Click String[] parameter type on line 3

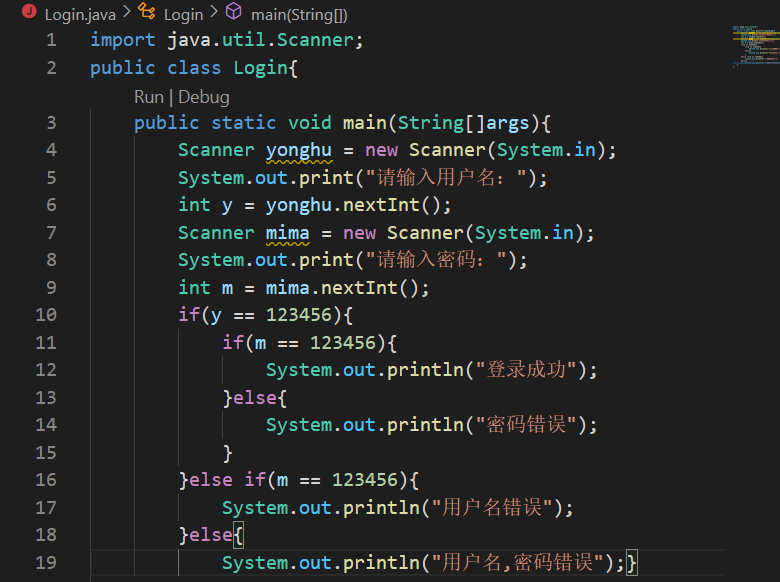coord(441,123)
